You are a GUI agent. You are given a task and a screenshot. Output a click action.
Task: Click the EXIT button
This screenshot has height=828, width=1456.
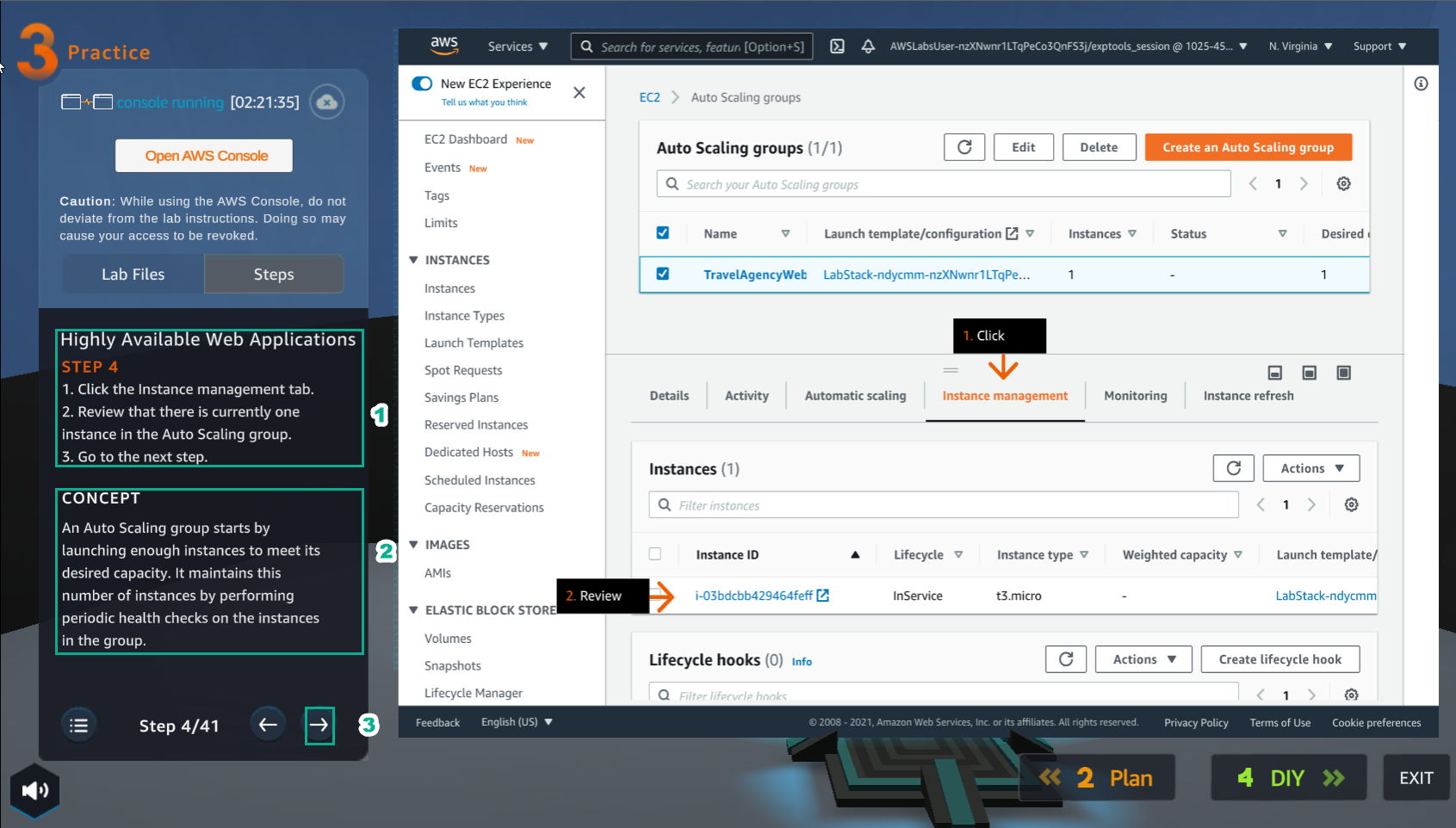(1416, 778)
